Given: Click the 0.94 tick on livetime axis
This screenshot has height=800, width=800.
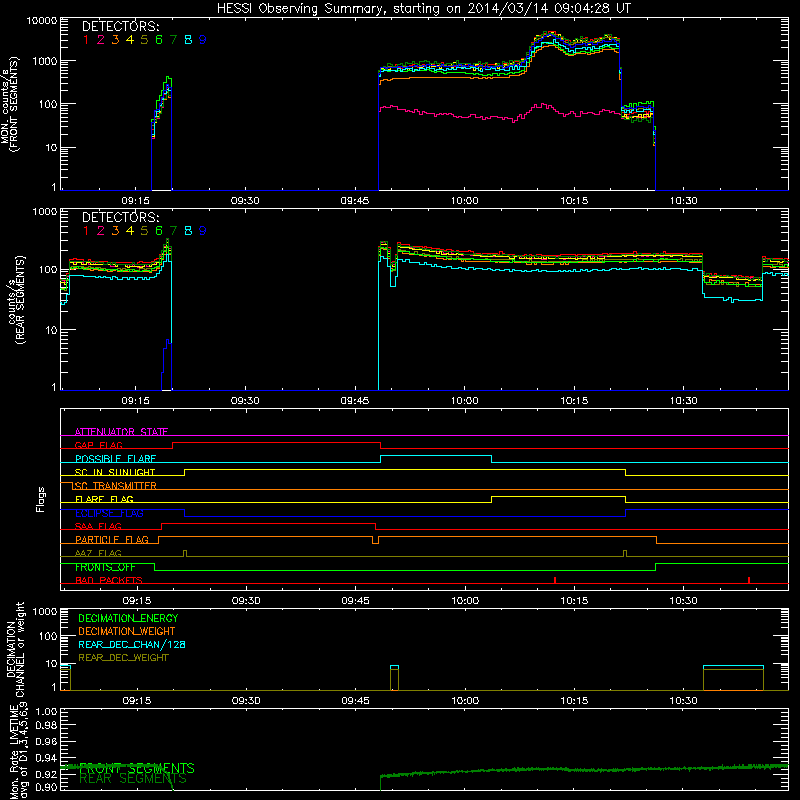Looking at the screenshot, I should click(x=46, y=758).
